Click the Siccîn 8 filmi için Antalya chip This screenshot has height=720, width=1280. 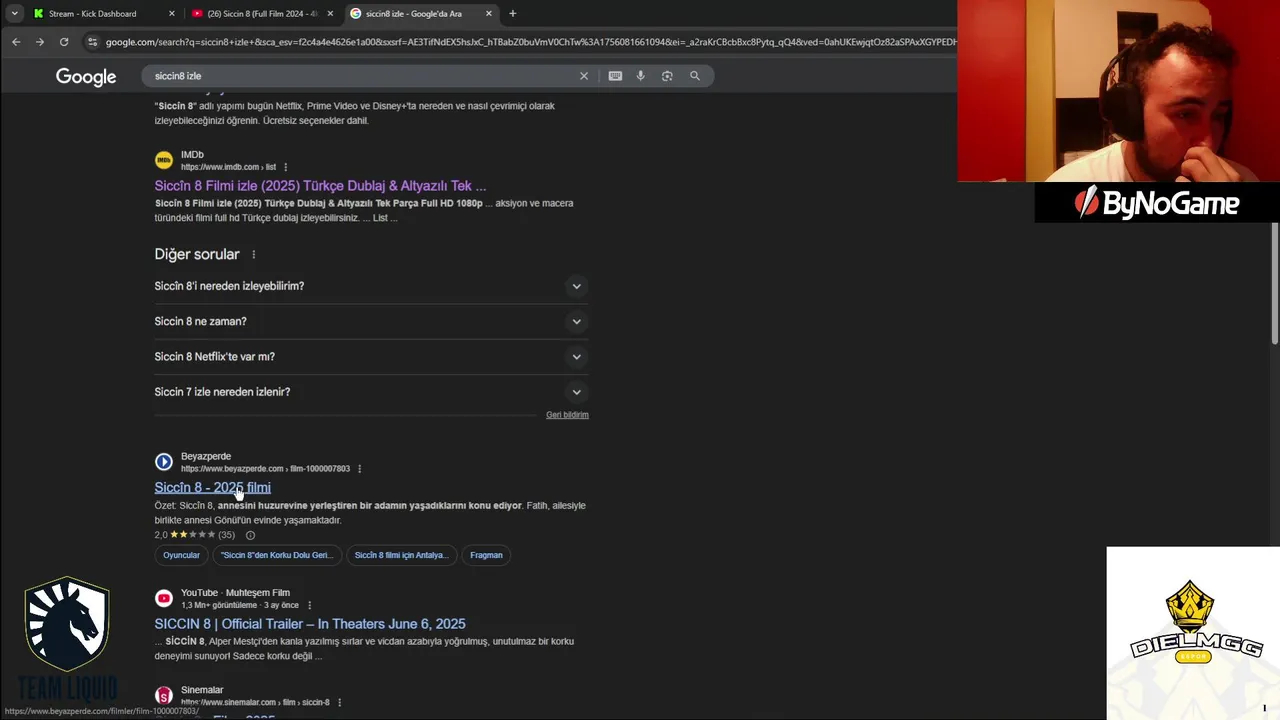click(x=401, y=555)
